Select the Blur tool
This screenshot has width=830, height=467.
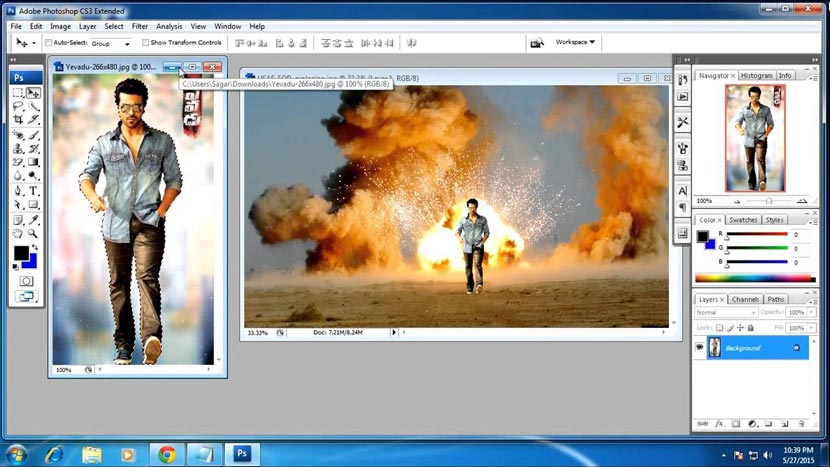click(x=18, y=175)
